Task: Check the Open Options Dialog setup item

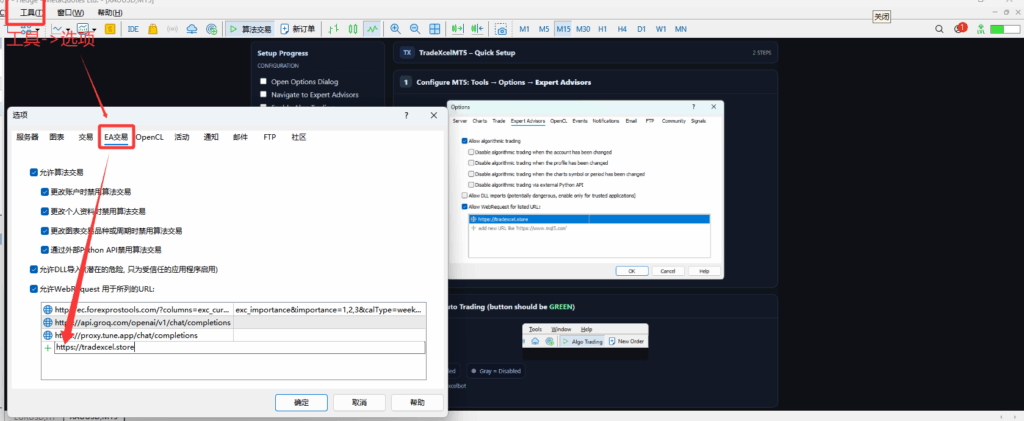Action: pyautogui.click(x=263, y=81)
